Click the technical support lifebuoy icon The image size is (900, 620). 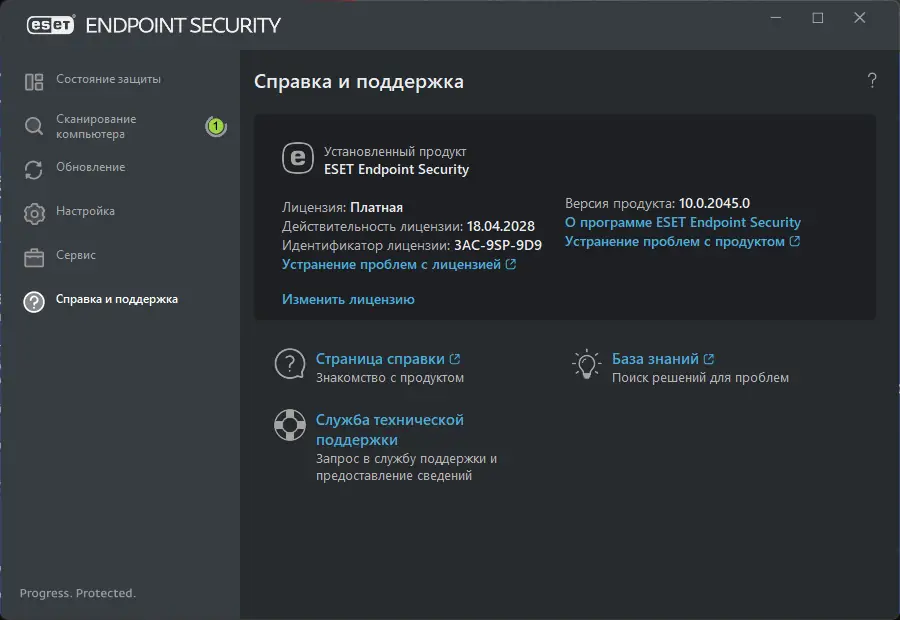289,425
